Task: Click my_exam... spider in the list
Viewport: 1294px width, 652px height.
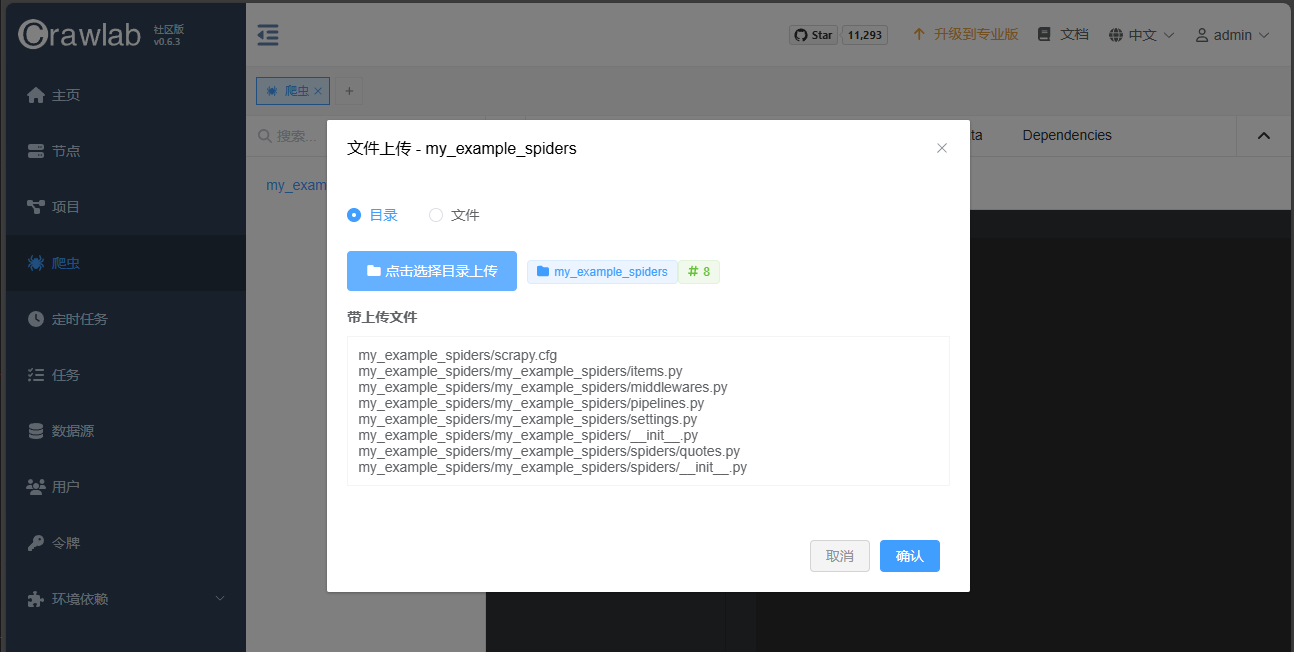Action: click(297, 185)
